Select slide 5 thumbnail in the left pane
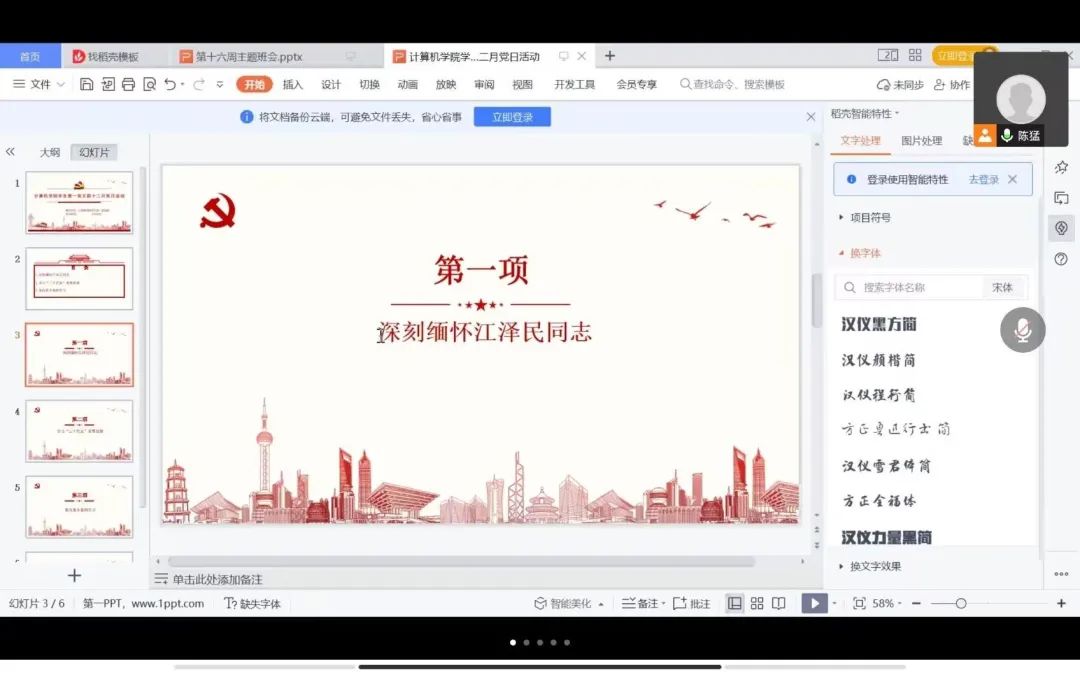Viewport: 1080px width, 675px height. click(x=79, y=507)
